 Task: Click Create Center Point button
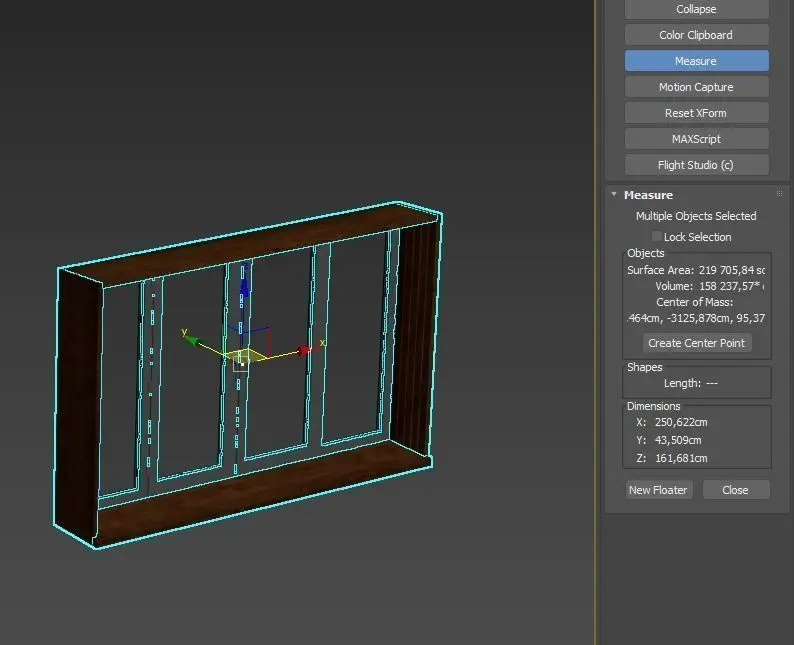[x=697, y=343]
